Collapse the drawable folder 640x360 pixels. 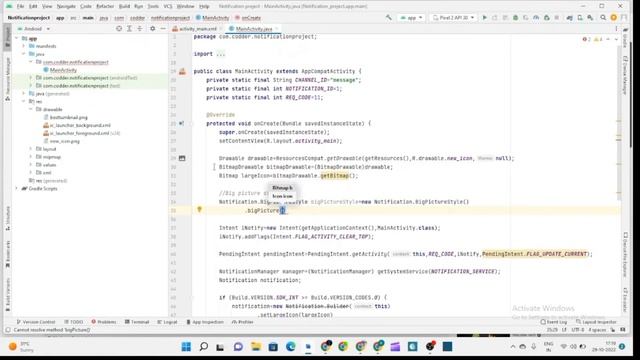coord(31,109)
